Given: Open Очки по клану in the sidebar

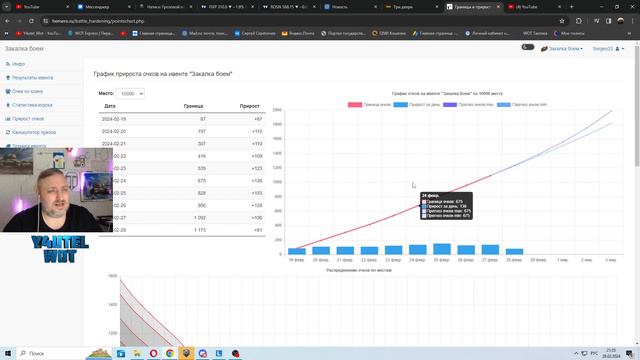Looking at the screenshot, I should 24,91.
